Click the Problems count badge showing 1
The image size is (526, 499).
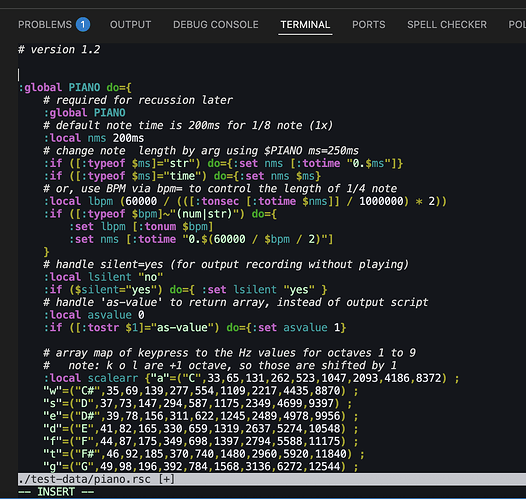83,24
